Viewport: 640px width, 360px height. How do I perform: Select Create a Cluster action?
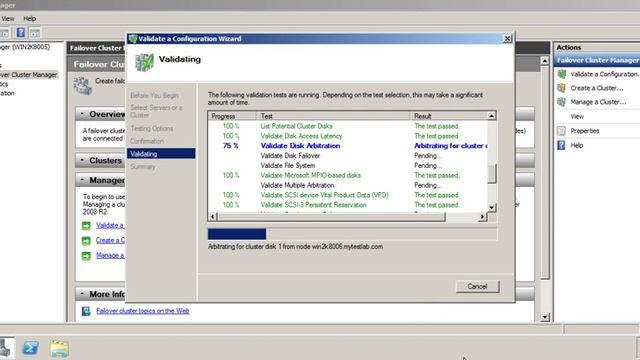coord(597,88)
